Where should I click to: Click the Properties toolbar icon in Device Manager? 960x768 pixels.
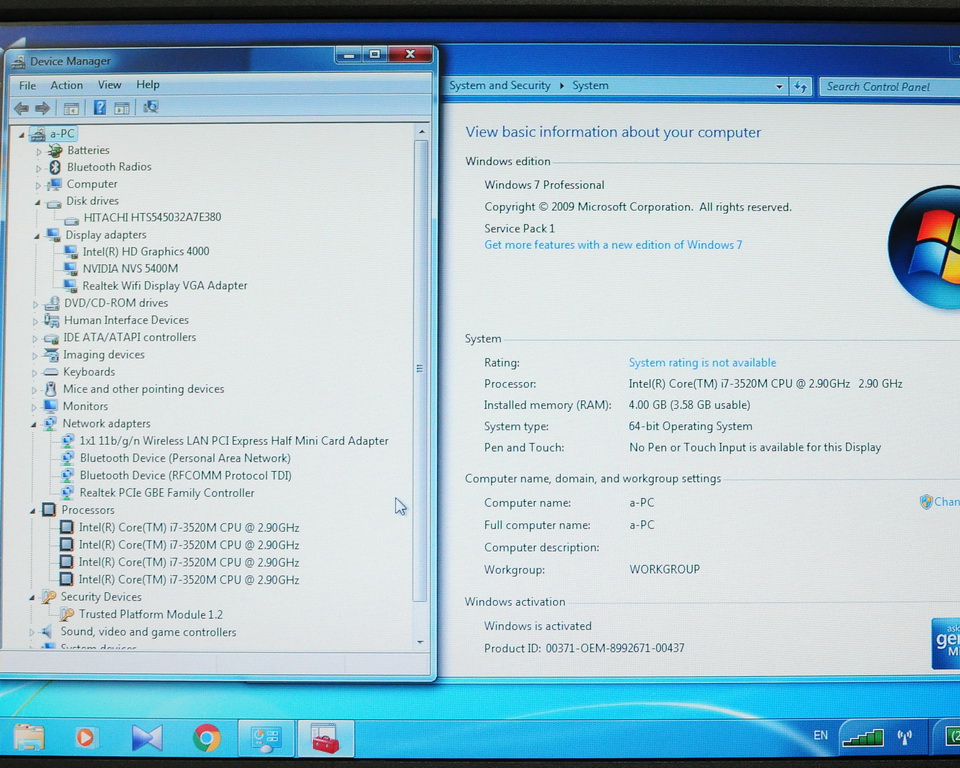(x=121, y=108)
